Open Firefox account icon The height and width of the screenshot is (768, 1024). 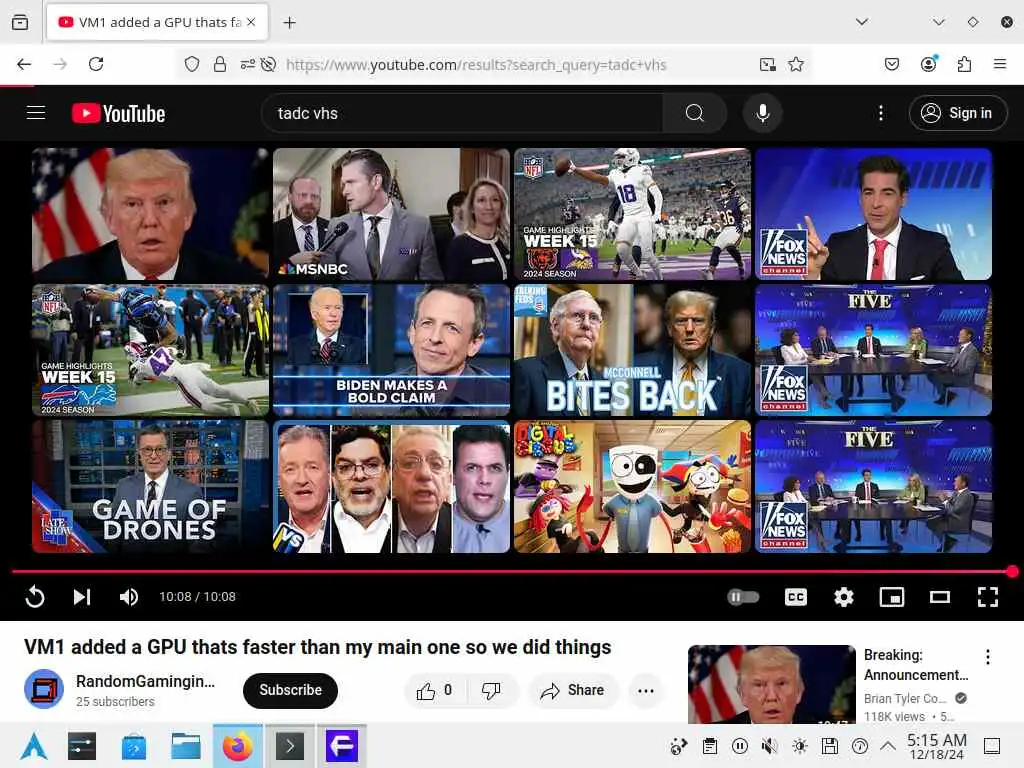(x=928, y=64)
